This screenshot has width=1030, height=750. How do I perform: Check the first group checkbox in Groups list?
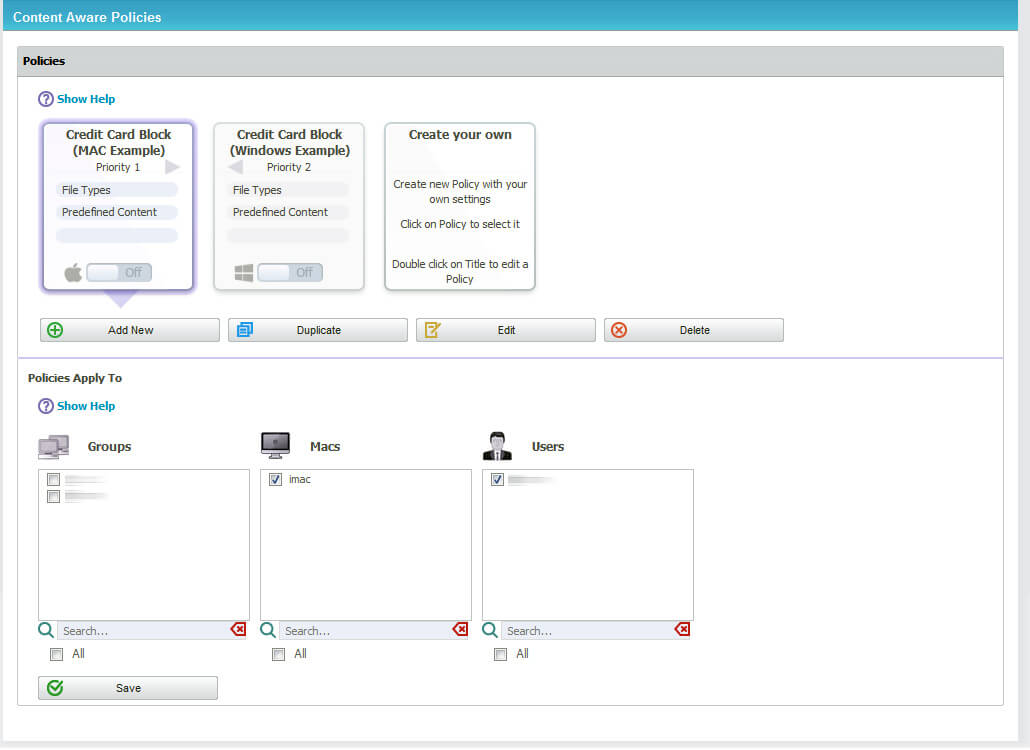53,480
